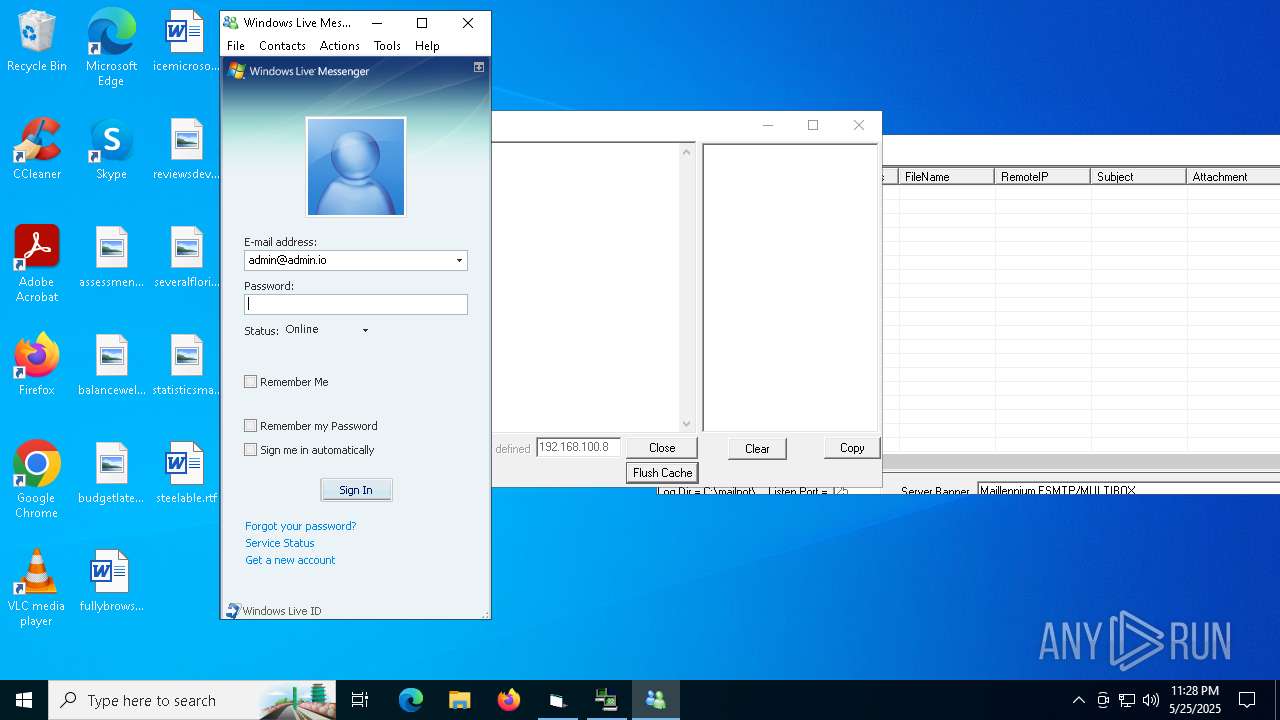Launch Skype from the desktop

111,149
